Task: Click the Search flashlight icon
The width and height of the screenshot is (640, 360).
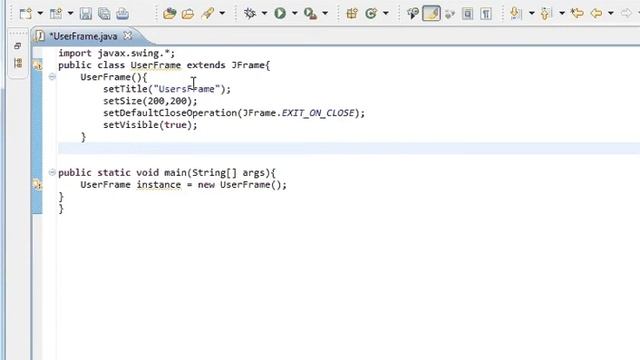Action: [x=207, y=13]
